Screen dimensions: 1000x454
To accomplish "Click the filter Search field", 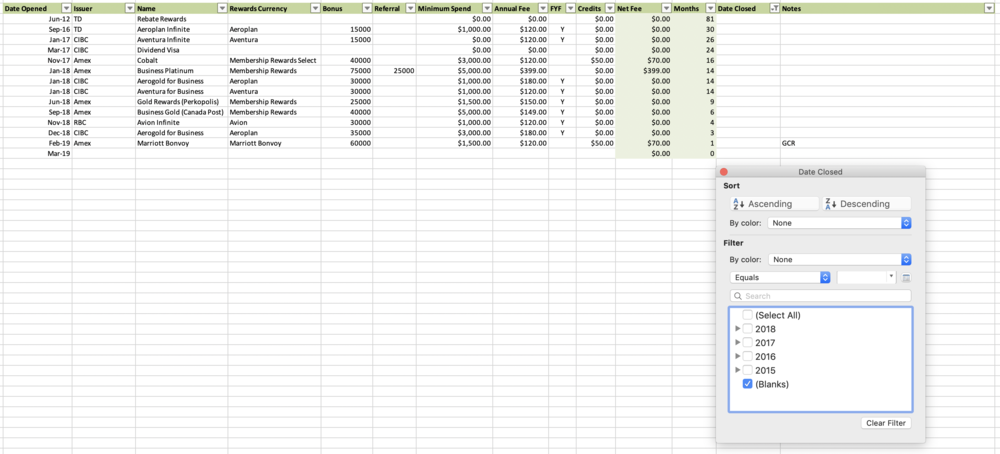I will pyautogui.click(x=821, y=296).
